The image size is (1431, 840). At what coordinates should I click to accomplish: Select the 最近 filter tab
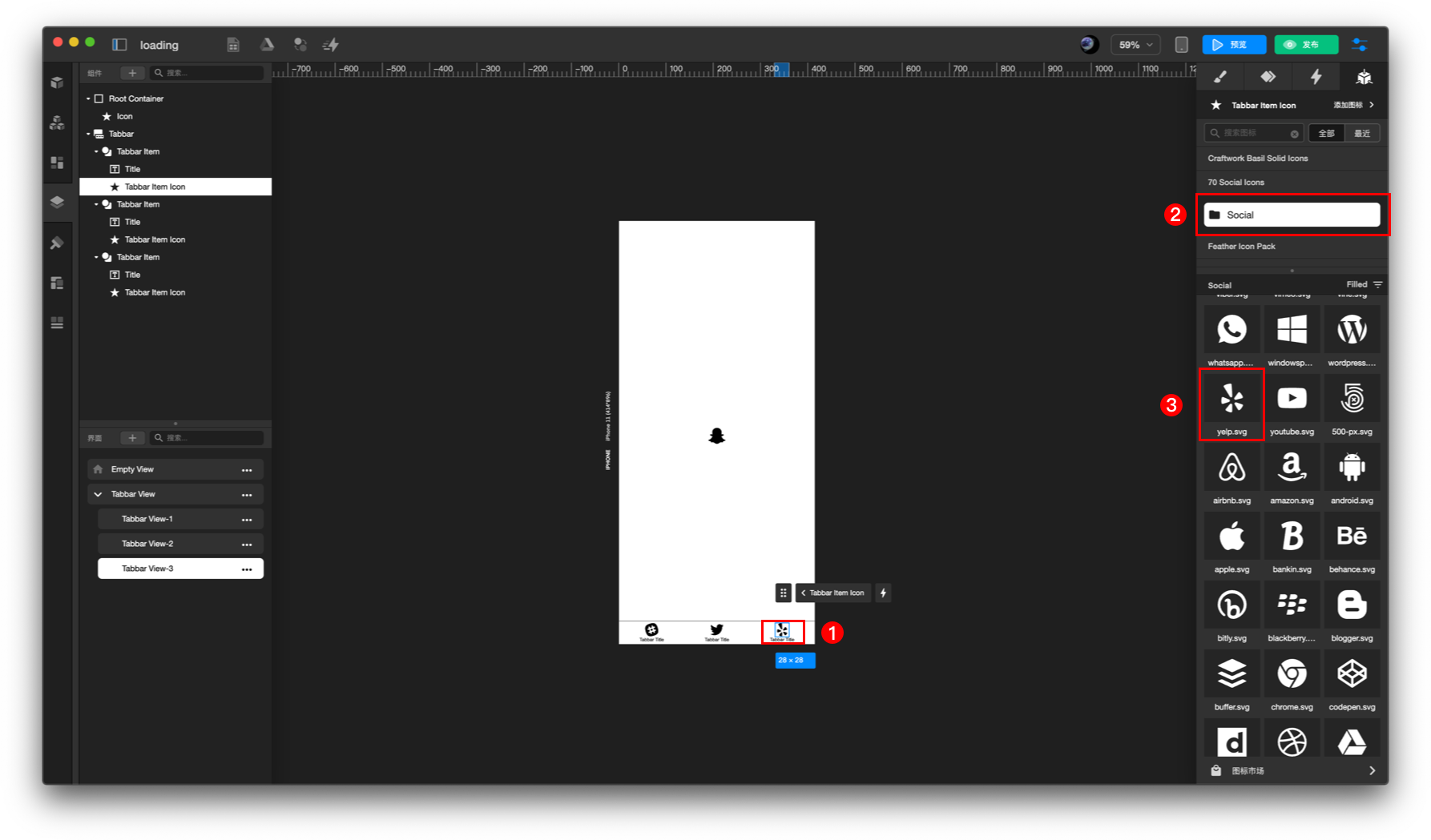[x=1362, y=133]
